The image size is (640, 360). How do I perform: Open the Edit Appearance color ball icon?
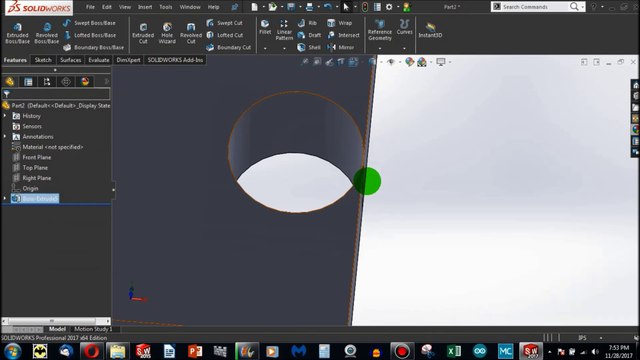pyautogui.click(x=409, y=62)
